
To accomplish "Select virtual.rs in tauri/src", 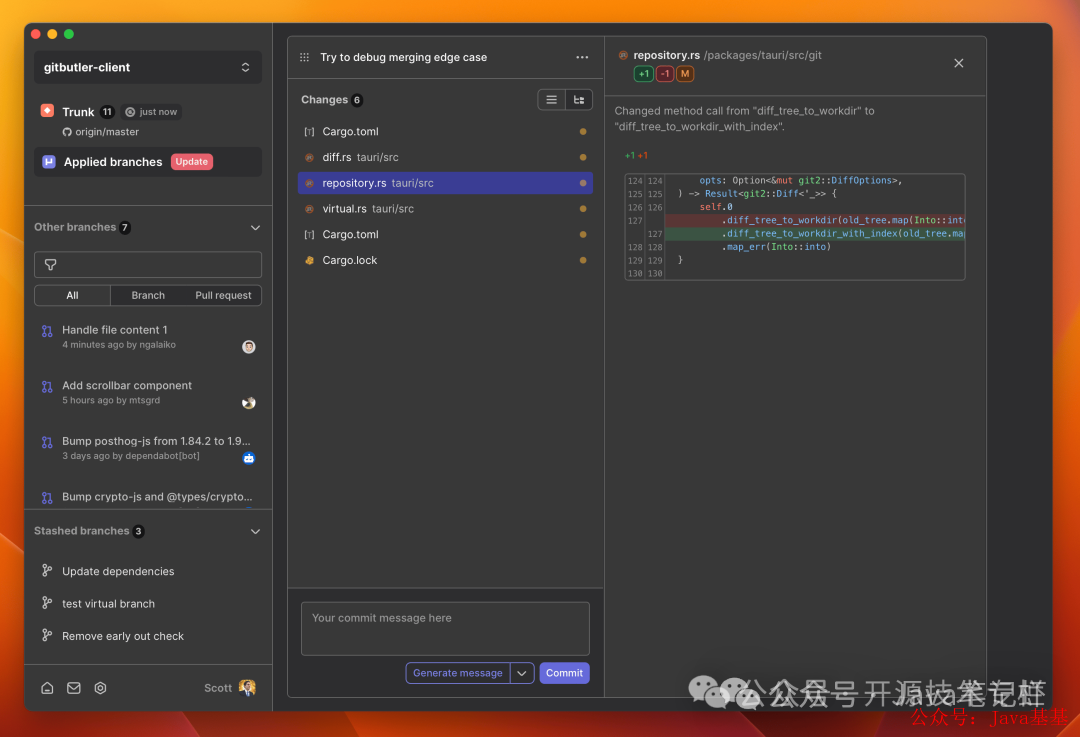I will 446,209.
